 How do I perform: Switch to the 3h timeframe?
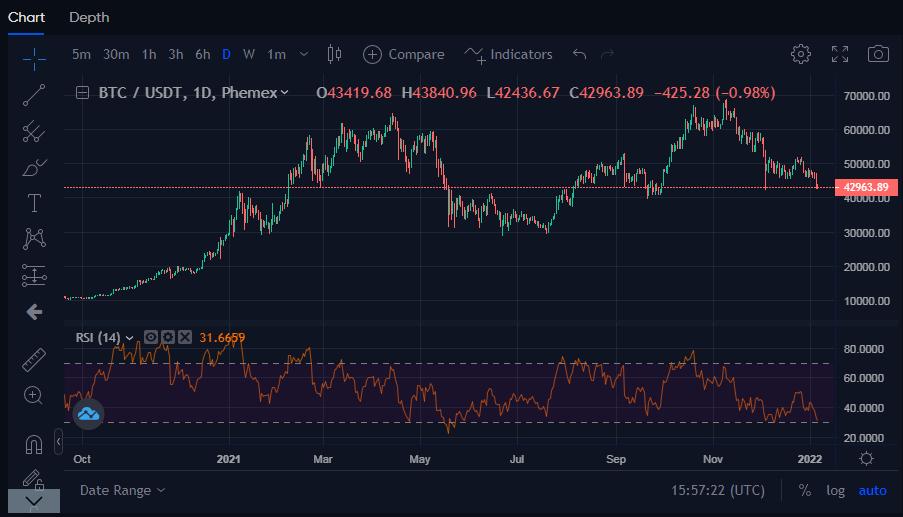(176, 54)
